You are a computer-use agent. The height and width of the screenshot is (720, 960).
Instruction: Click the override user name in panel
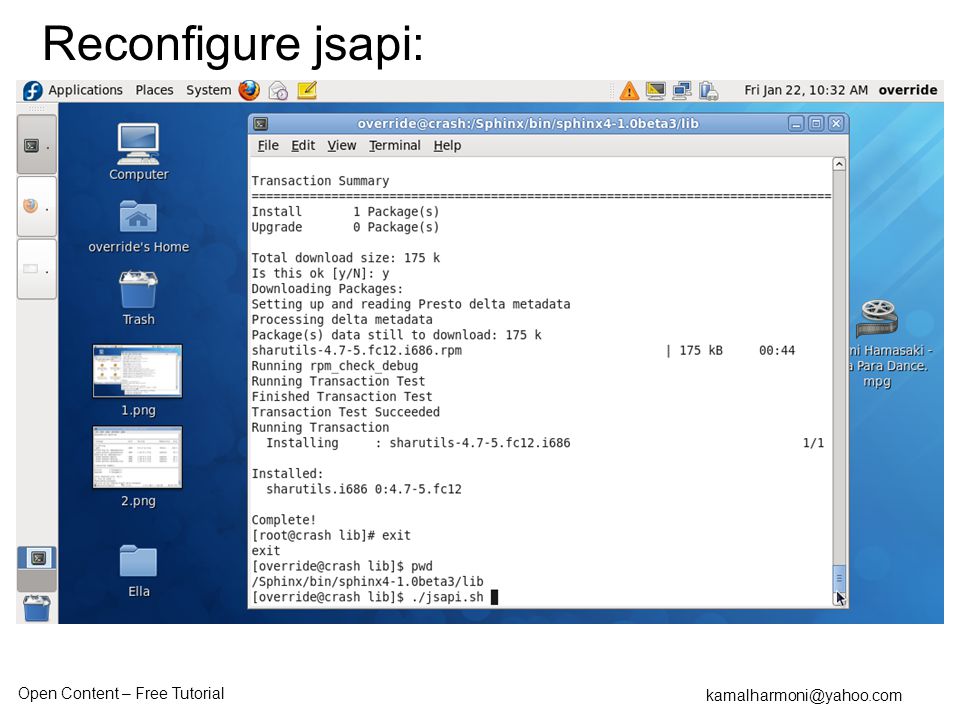click(907, 90)
